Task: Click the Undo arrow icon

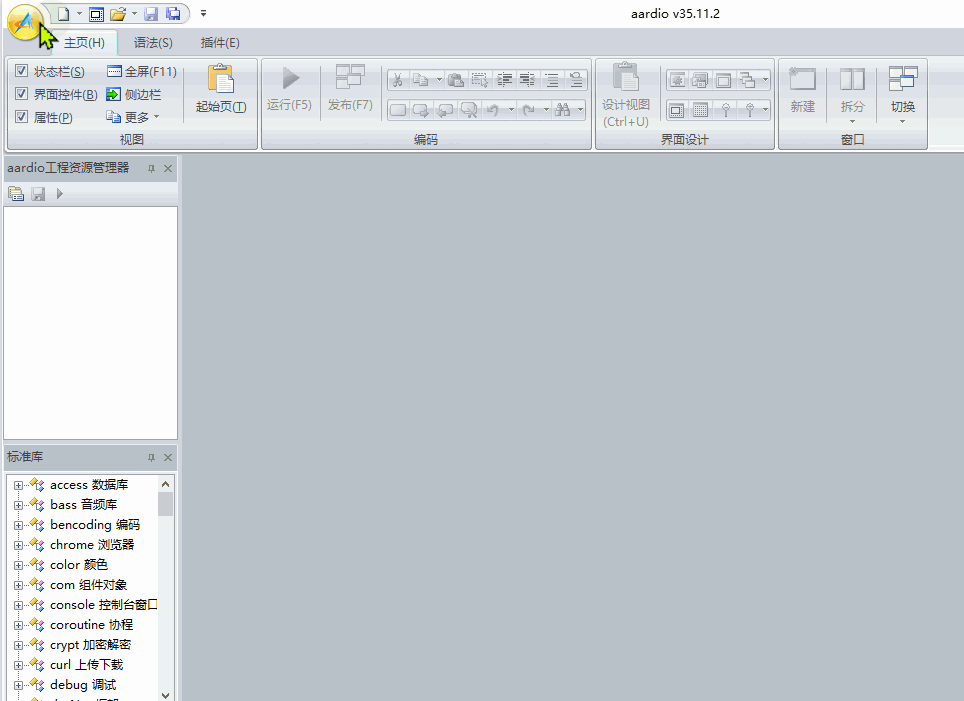Action: point(494,110)
